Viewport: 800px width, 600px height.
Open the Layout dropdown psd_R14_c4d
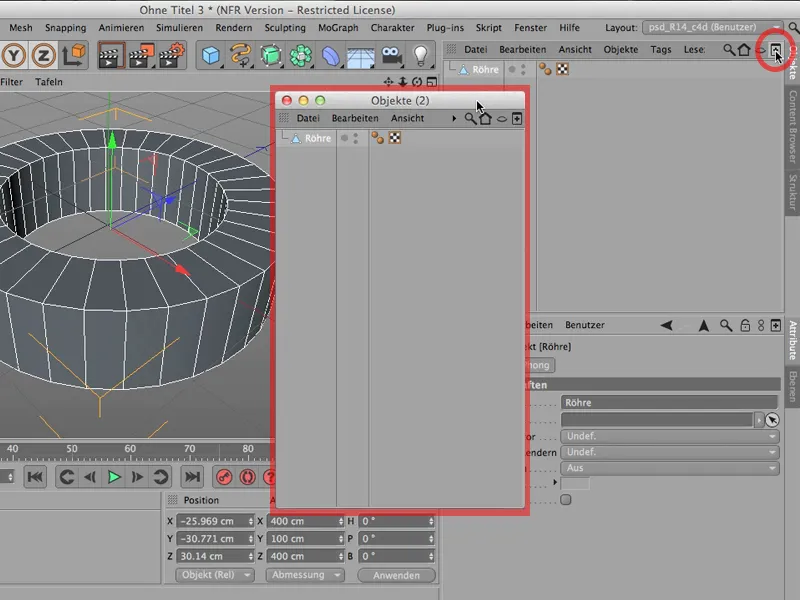pos(712,27)
